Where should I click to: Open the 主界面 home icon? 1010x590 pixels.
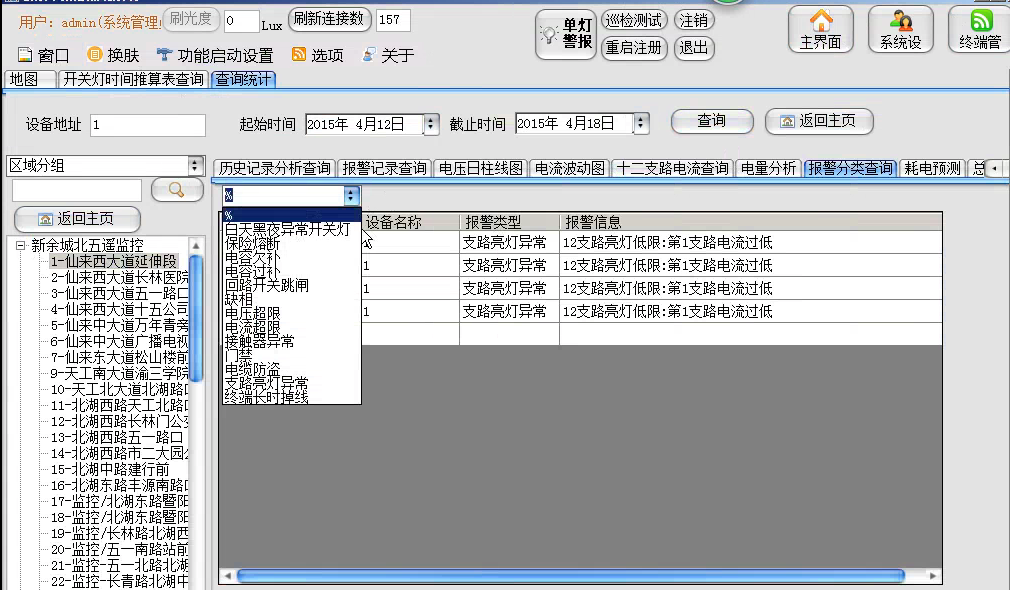[x=820, y=29]
